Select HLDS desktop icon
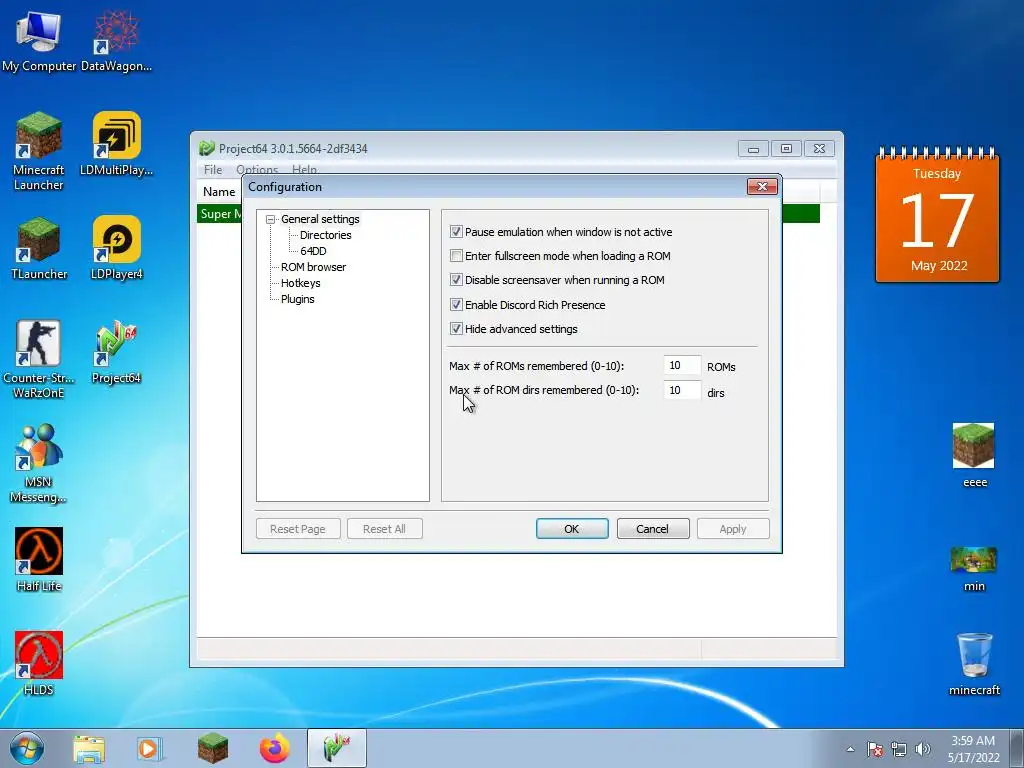 39,663
